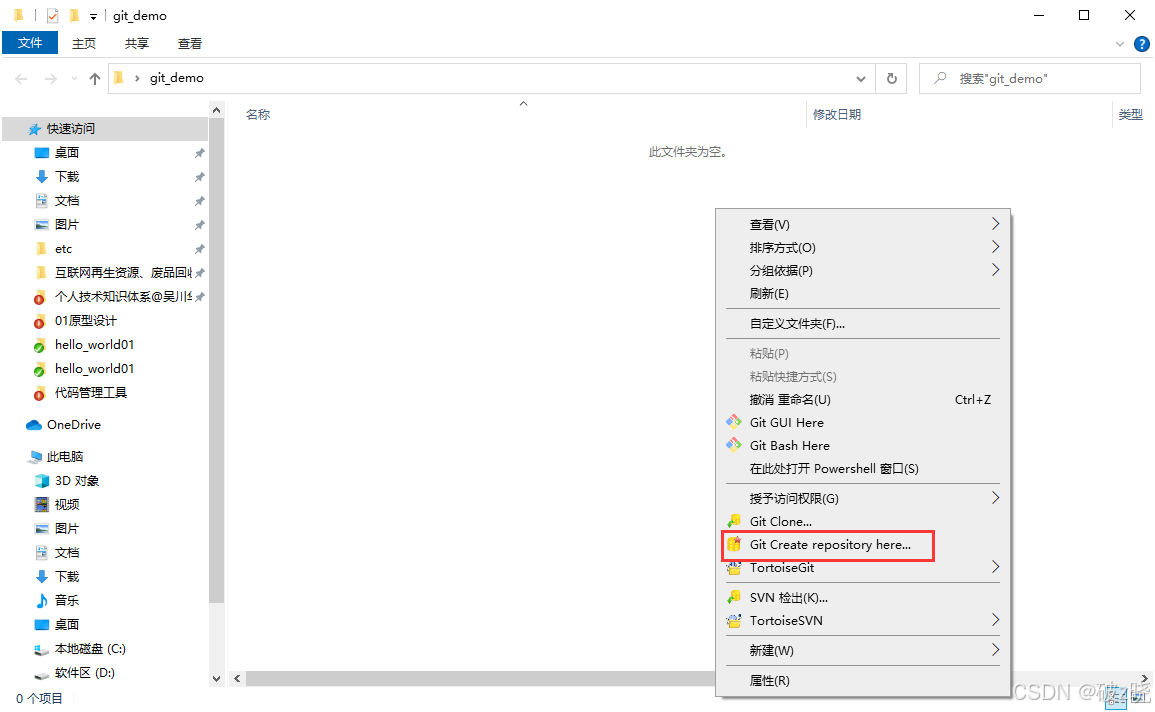
Task: Click the sidebar scroll up arrow
Action: tap(217, 110)
